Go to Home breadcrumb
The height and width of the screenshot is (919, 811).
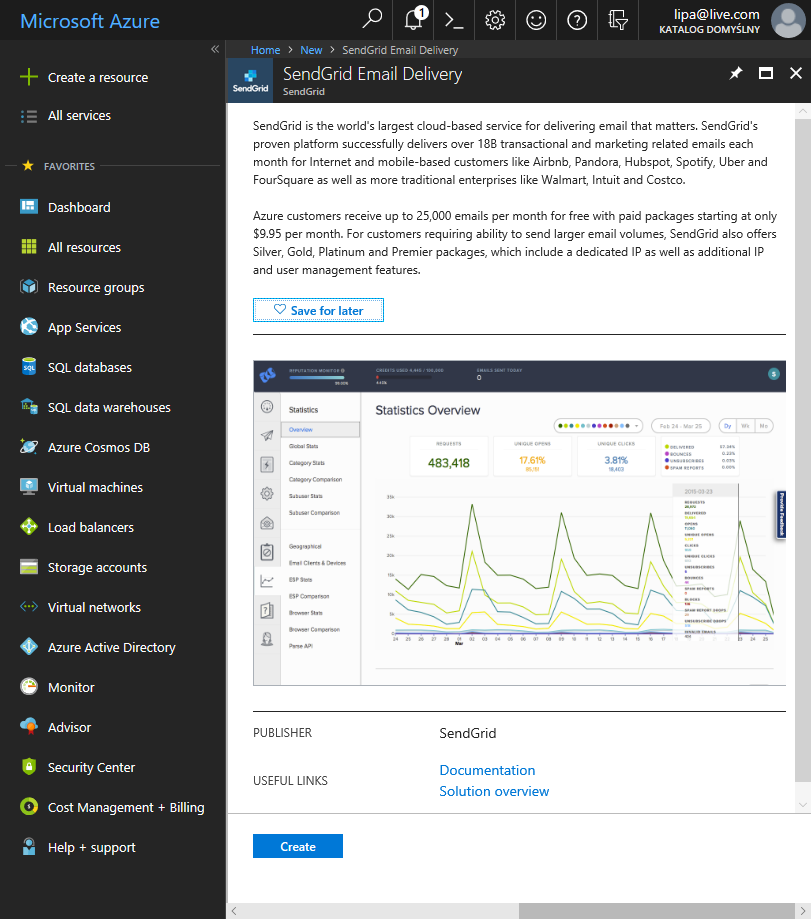click(x=265, y=50)
